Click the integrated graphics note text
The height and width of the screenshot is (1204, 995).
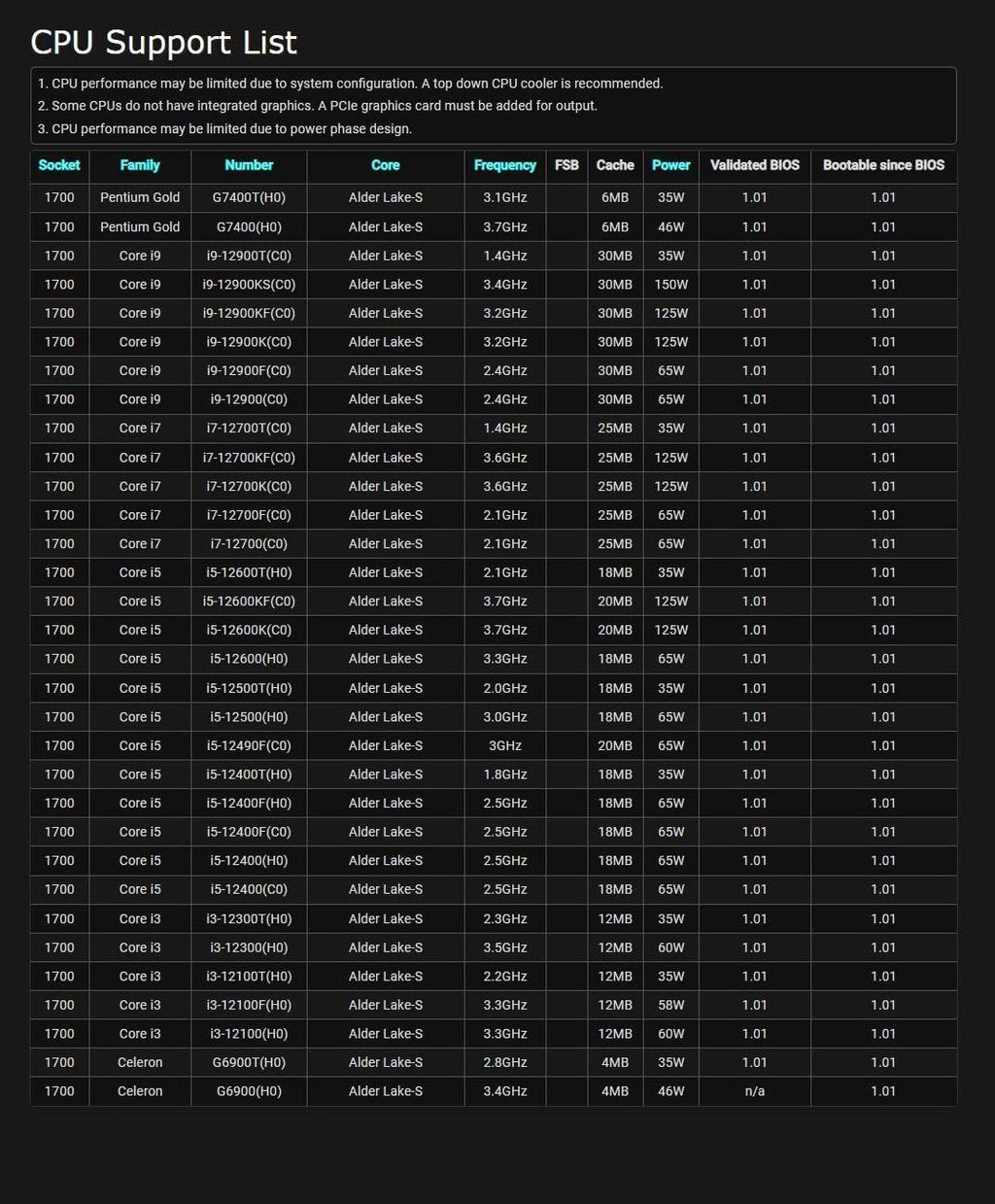click(318, 106)
